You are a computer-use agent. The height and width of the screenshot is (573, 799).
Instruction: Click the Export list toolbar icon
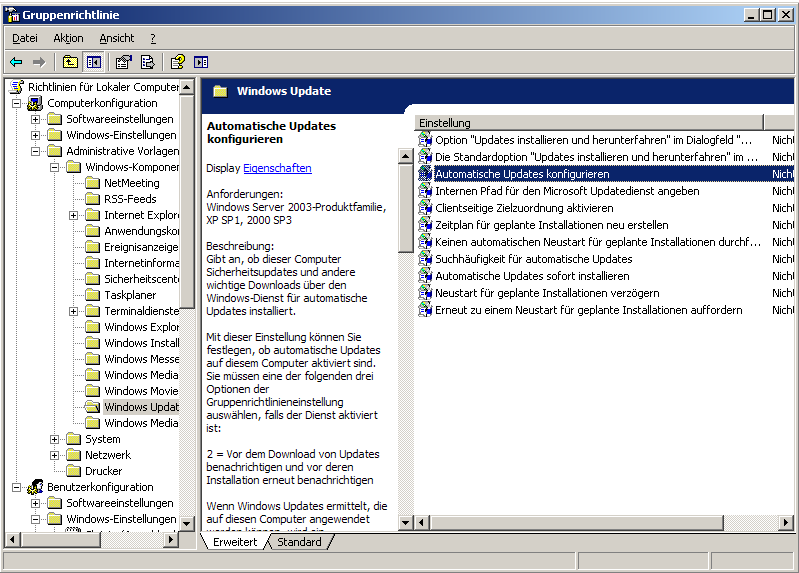coord(147,62)
